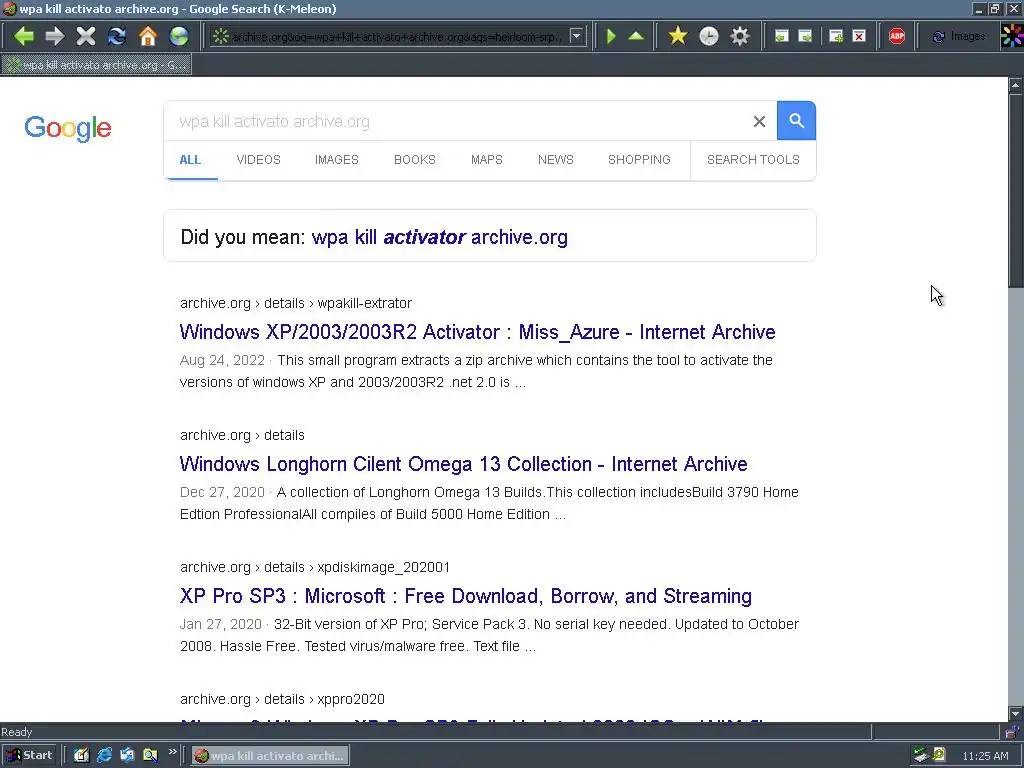
Task: Click the blue magnifier search button
Action: pyautogui.click(x=796, y=121)
